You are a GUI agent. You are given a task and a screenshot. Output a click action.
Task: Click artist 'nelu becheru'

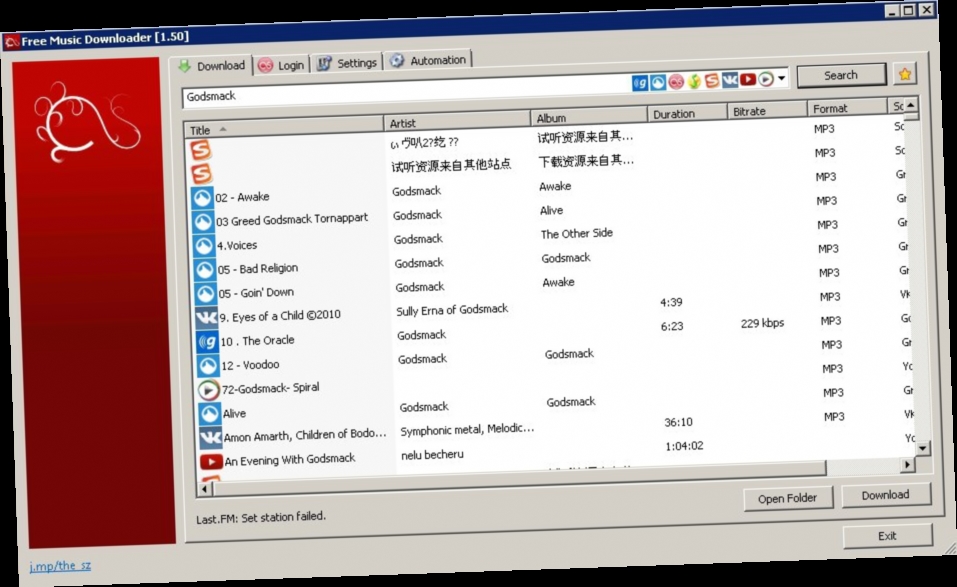[x=432, y=455]
